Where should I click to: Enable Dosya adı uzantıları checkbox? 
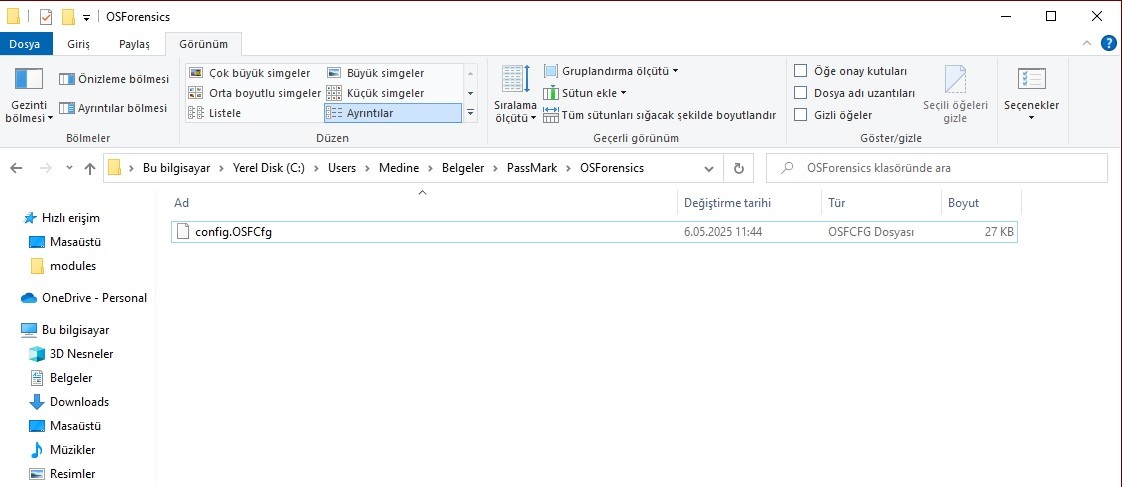tap(801, 93)
